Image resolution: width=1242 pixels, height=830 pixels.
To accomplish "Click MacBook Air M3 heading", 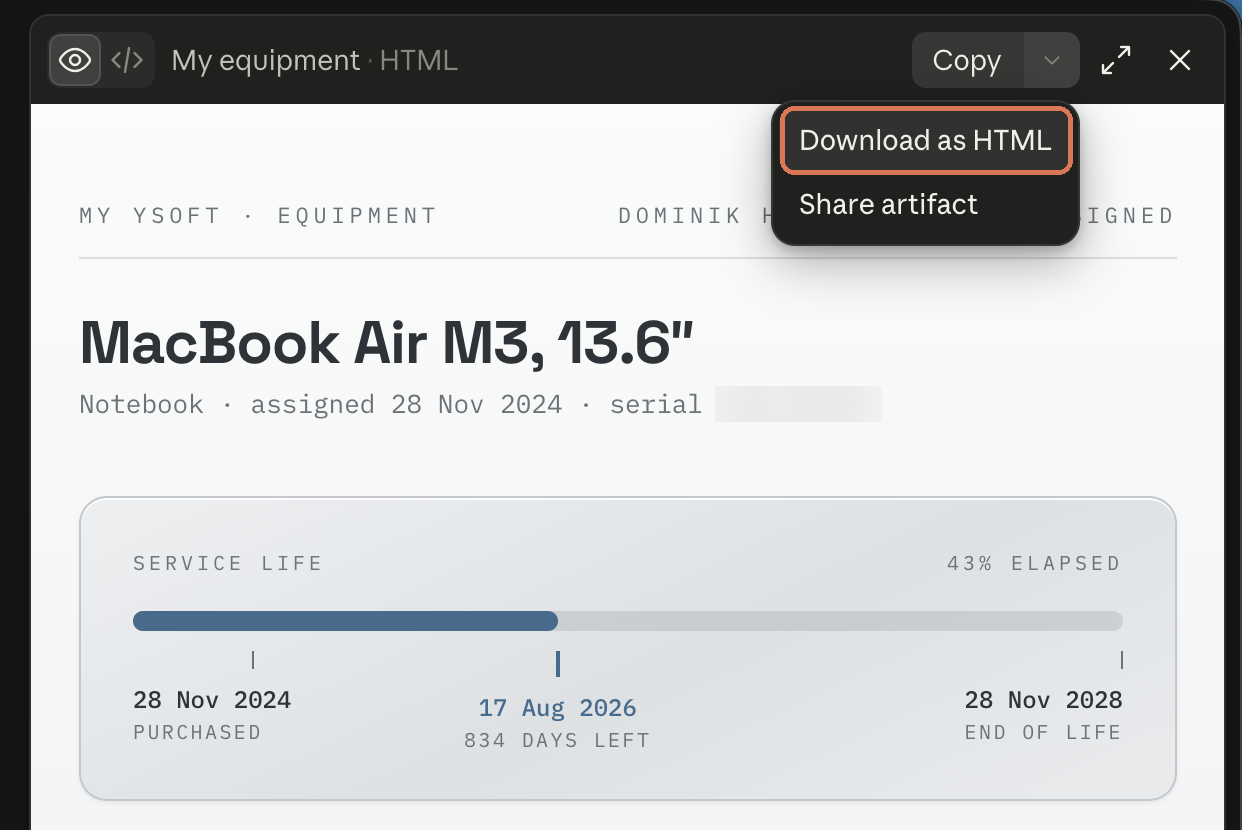I will (x=385, y=342).
